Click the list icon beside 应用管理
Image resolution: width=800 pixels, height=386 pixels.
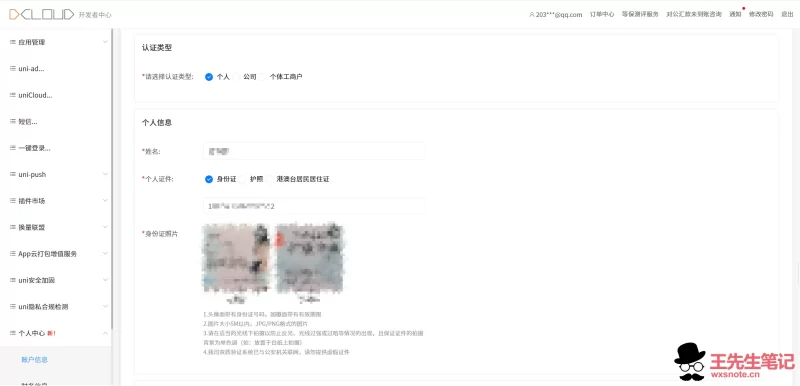(x=13, y=42)
